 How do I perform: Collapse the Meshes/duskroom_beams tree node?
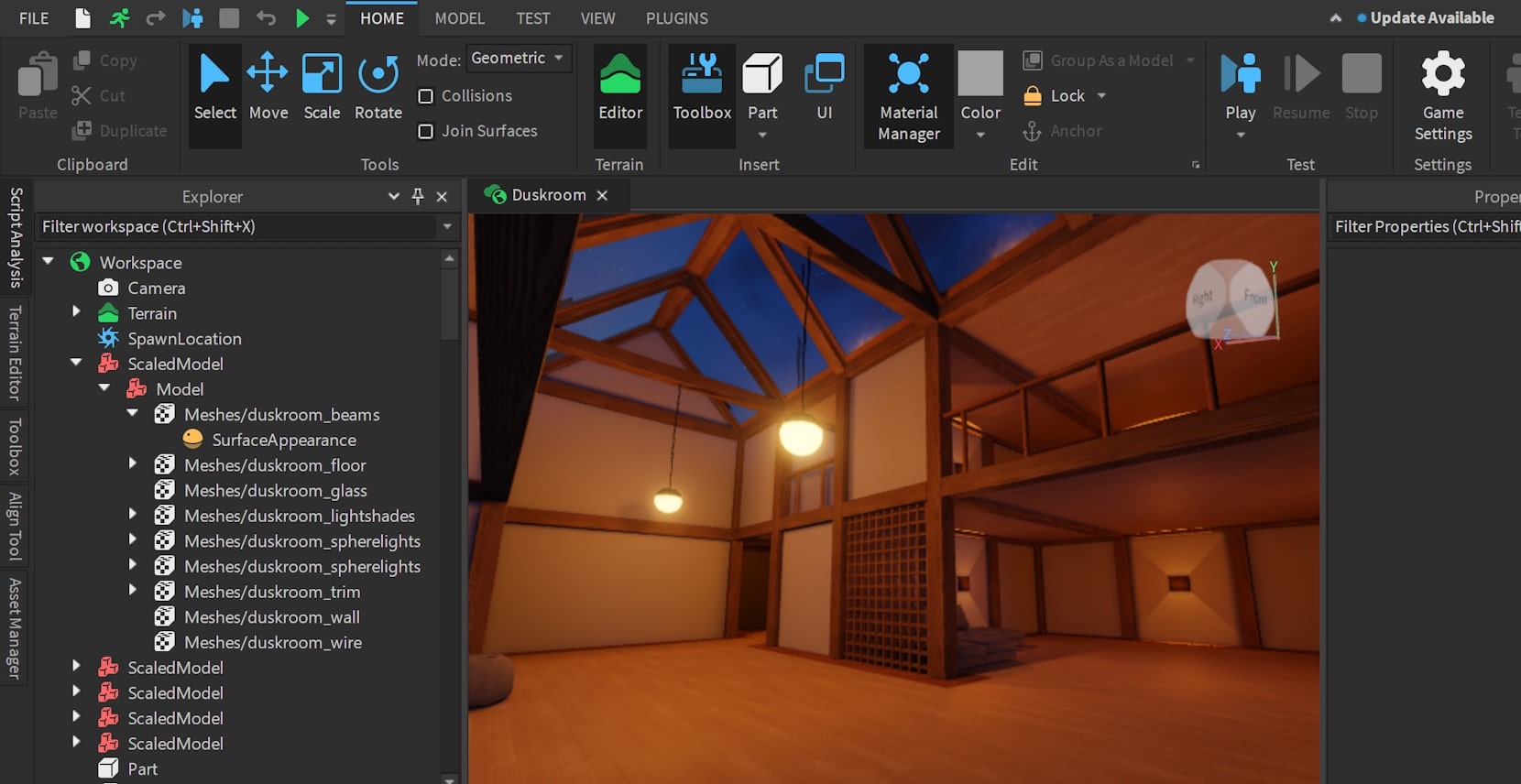click(x=133, y=414)
